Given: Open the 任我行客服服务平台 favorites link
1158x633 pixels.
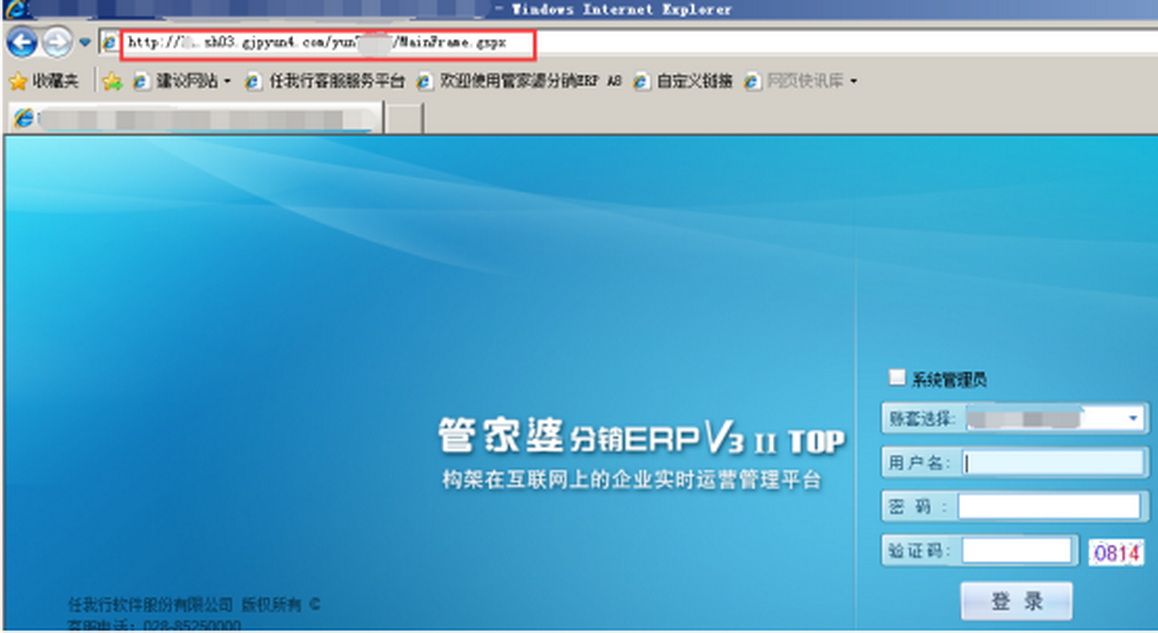Looking at the screenshot, I should (x=325, y=82).
